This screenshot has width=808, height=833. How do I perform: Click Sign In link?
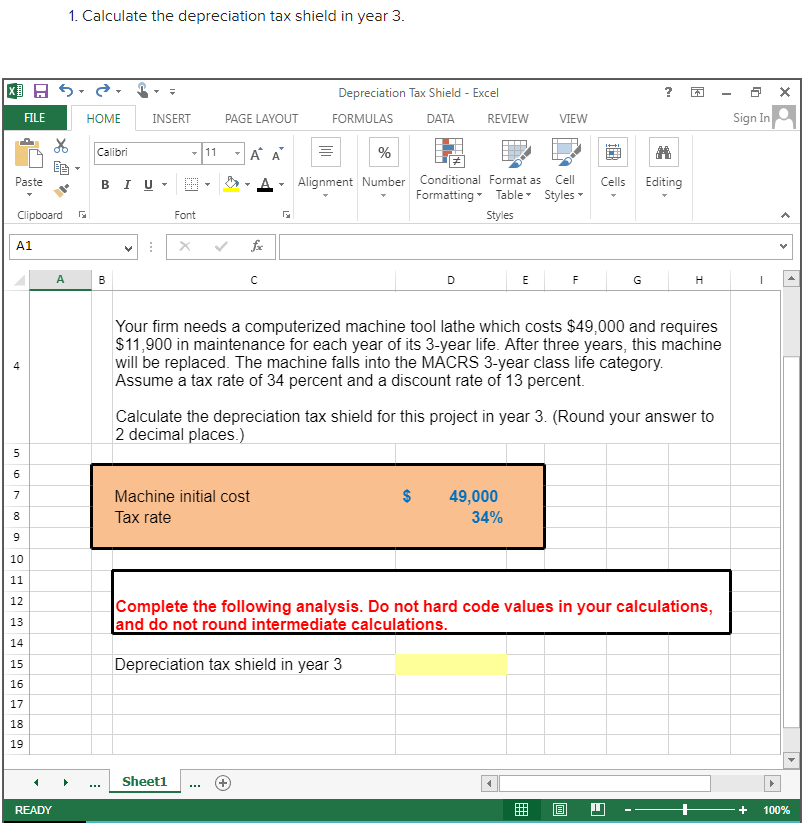(x=751, y=118)
